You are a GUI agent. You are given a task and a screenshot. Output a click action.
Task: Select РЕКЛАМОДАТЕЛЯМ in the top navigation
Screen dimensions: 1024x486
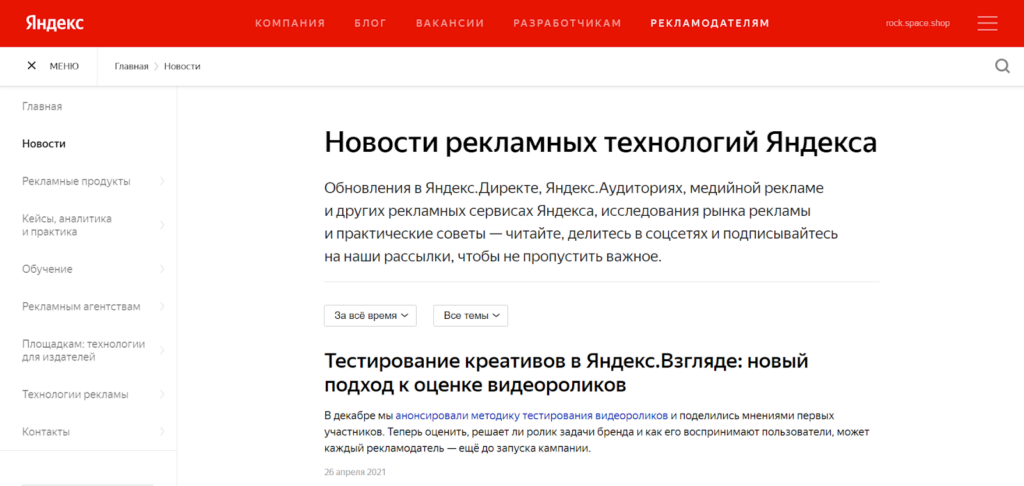pos(710,24)
